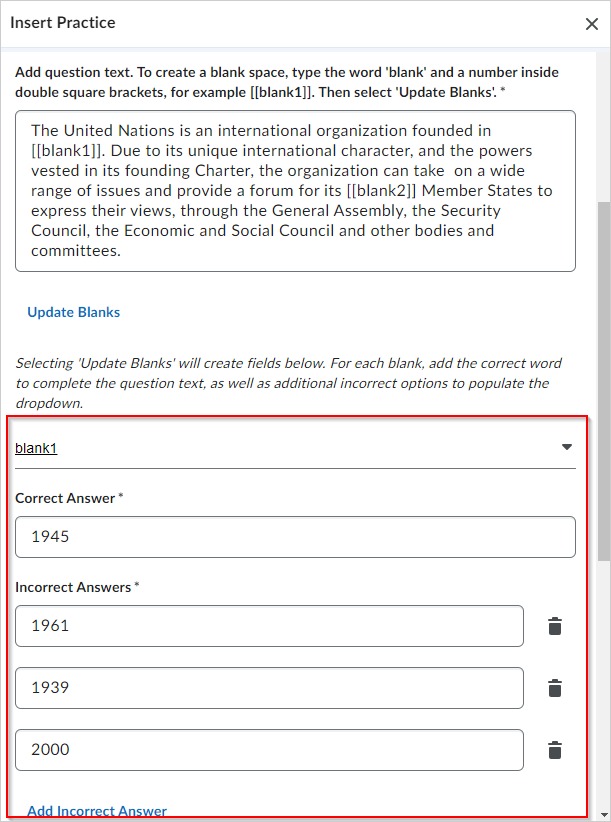Collapse the blank1 section using arrow

point(566,447)
